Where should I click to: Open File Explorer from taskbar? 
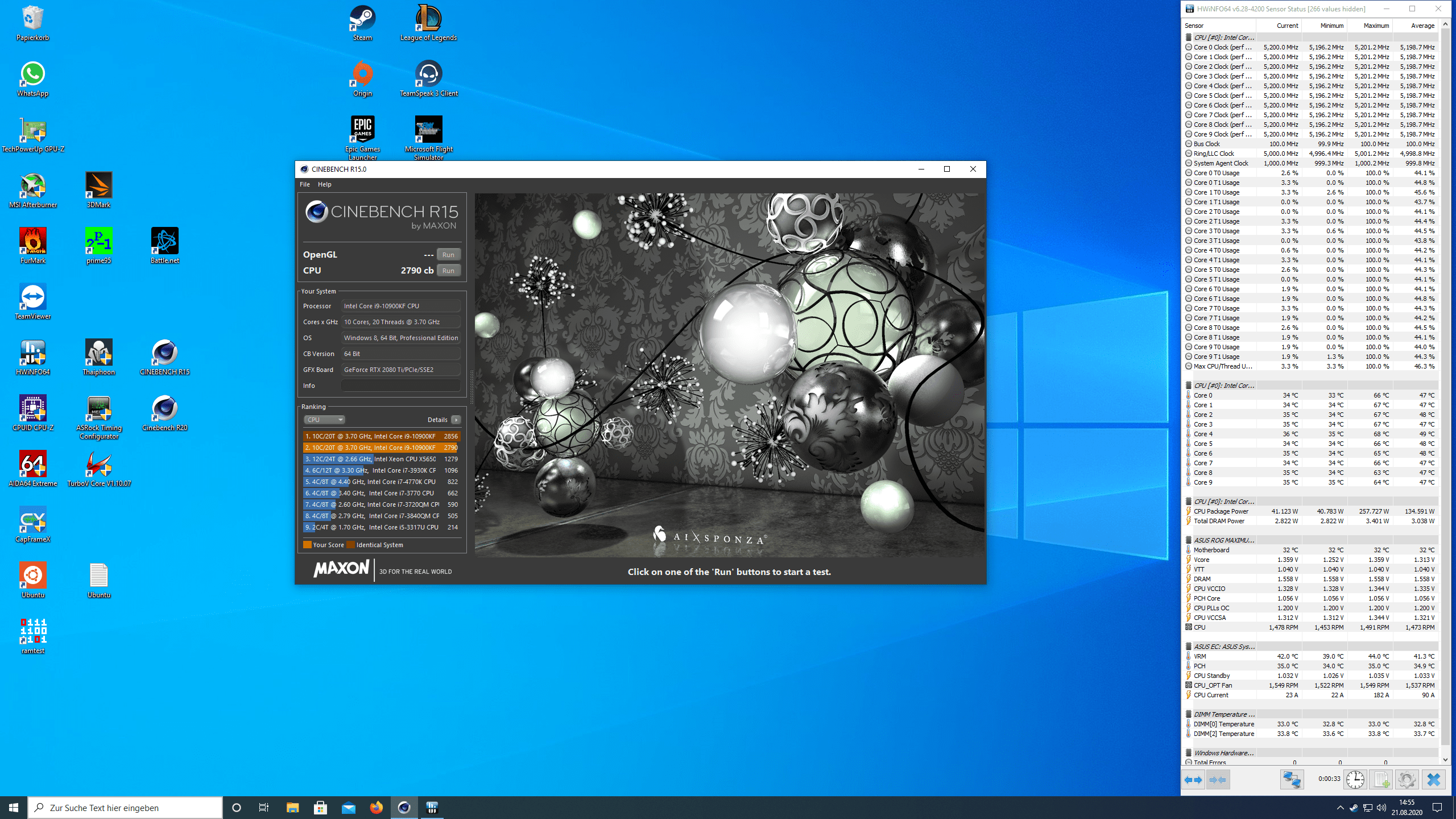point(292,808)
